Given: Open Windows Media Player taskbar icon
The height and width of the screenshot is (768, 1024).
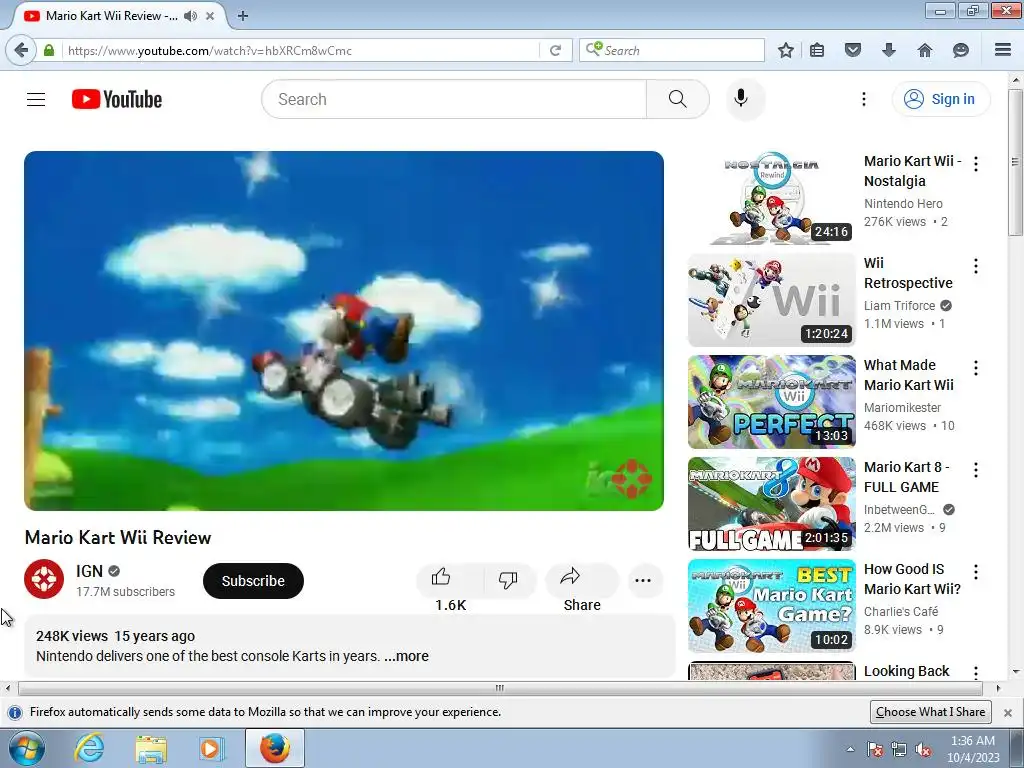Looking at the screenshot, I should (x=210, y=749).
